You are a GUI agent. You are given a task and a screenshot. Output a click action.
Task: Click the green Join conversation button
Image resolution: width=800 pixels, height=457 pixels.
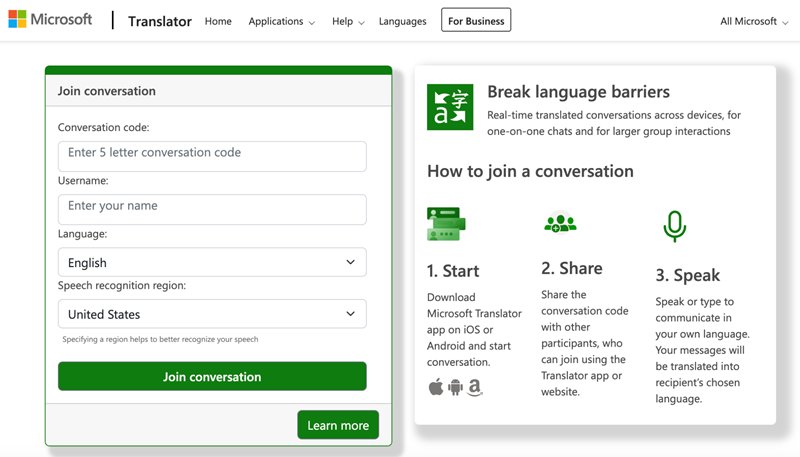tap(212, 376)
